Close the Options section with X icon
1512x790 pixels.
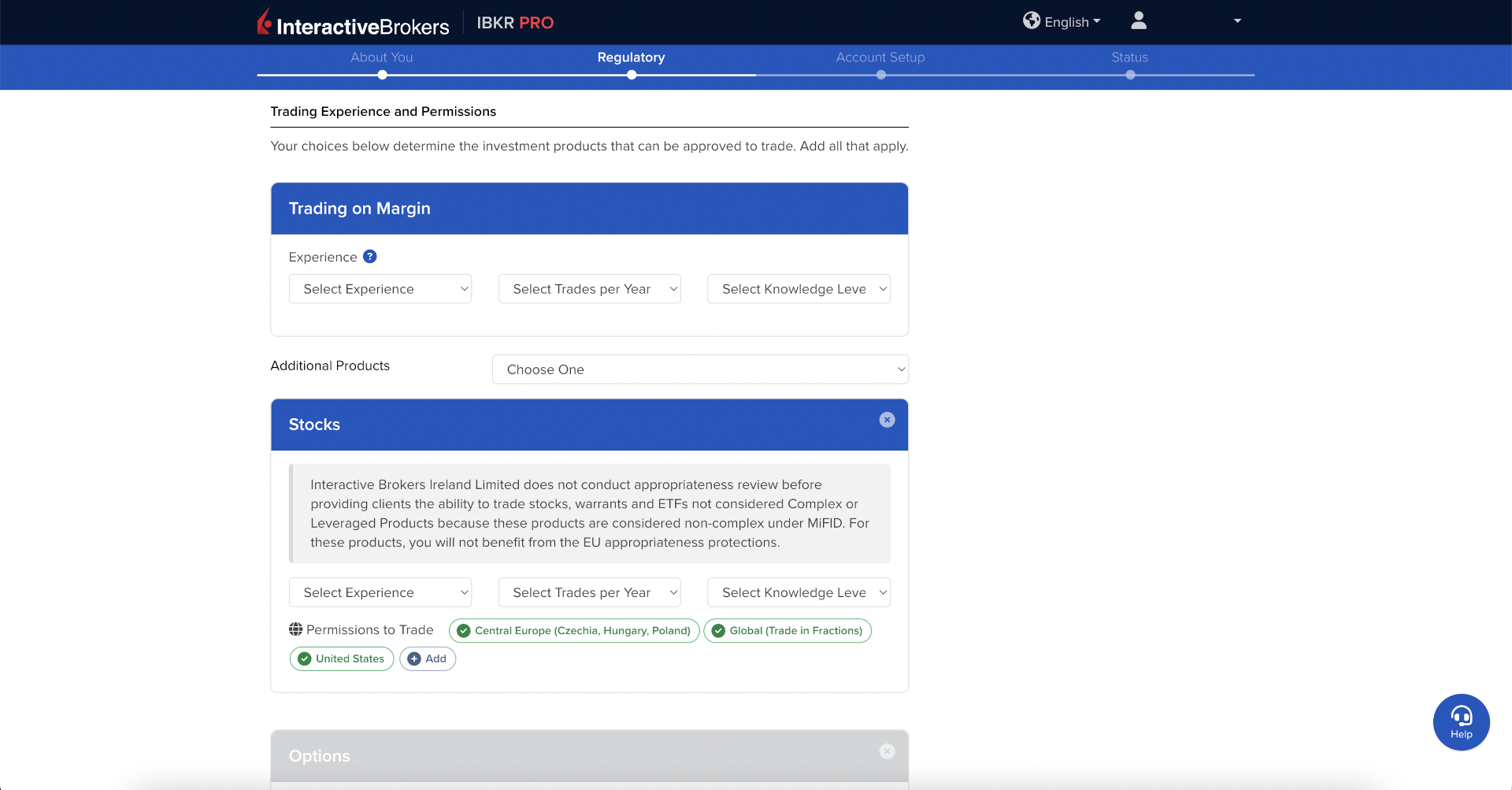click(887, 751)
